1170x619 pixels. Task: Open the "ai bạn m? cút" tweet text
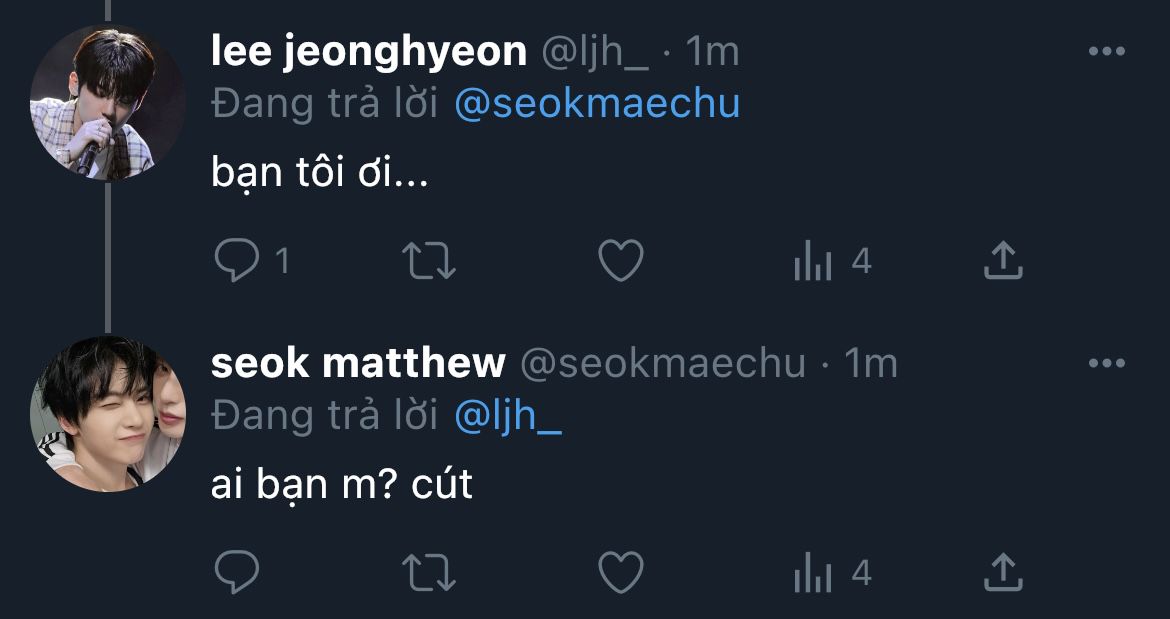pos(341,485)
